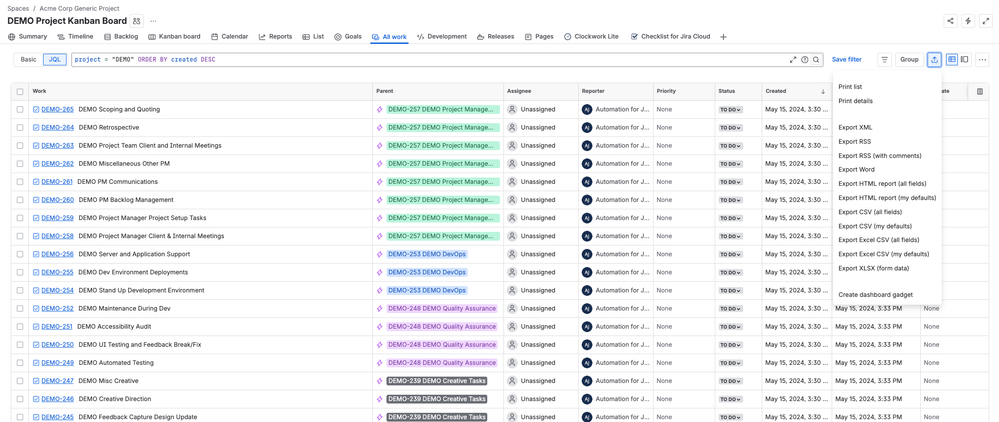999x422 pixels.
Task: Toggle the select-all checkbox in header
Action: point(19,91)
